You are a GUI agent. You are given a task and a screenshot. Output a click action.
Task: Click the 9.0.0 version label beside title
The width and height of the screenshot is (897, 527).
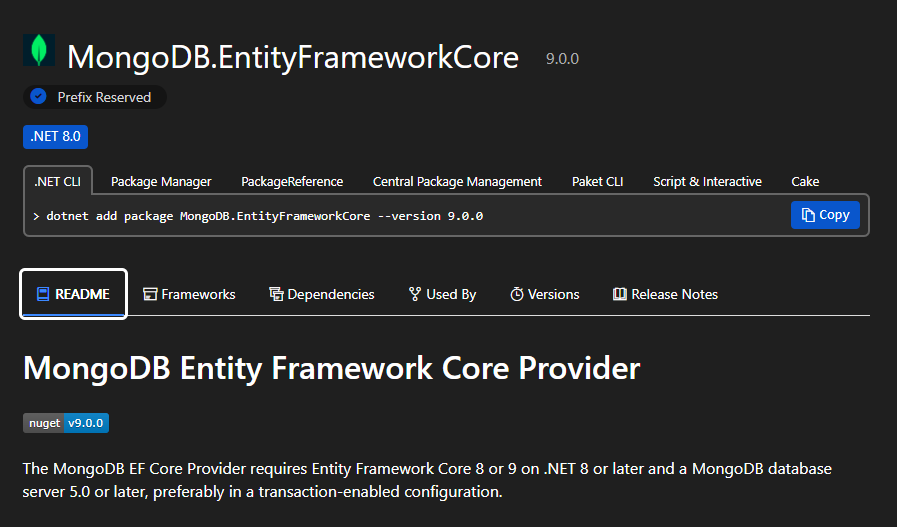562,59
